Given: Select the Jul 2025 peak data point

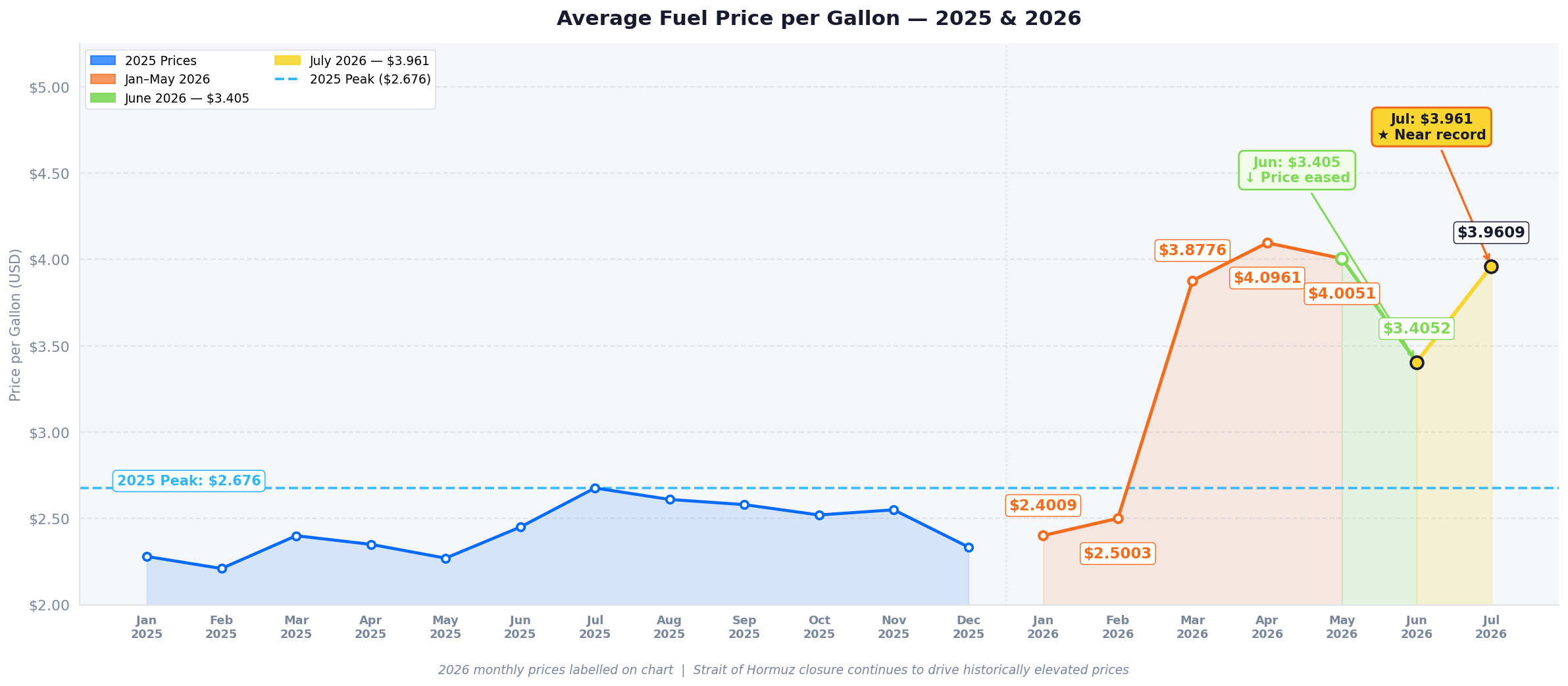Looking at the screenshot, I should click(x=595, y=488).
